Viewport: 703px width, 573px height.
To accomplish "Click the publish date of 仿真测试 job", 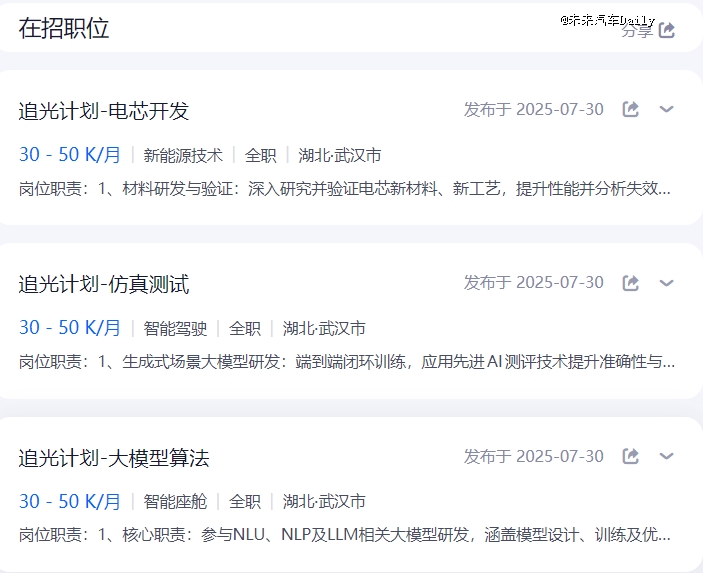I will (x=534, y=283).
